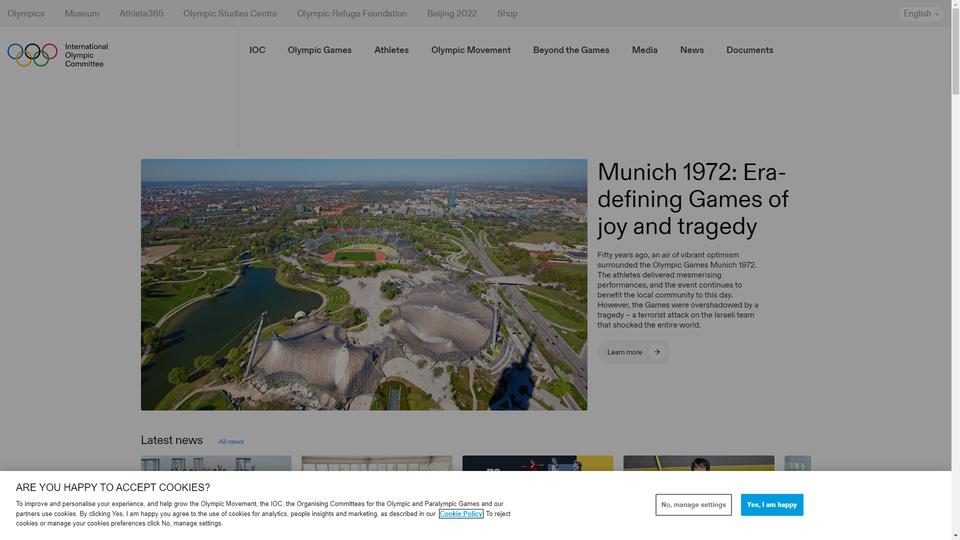Click the International Olympic Committee text
The image size is (960, 540).
tap(86, 55)
